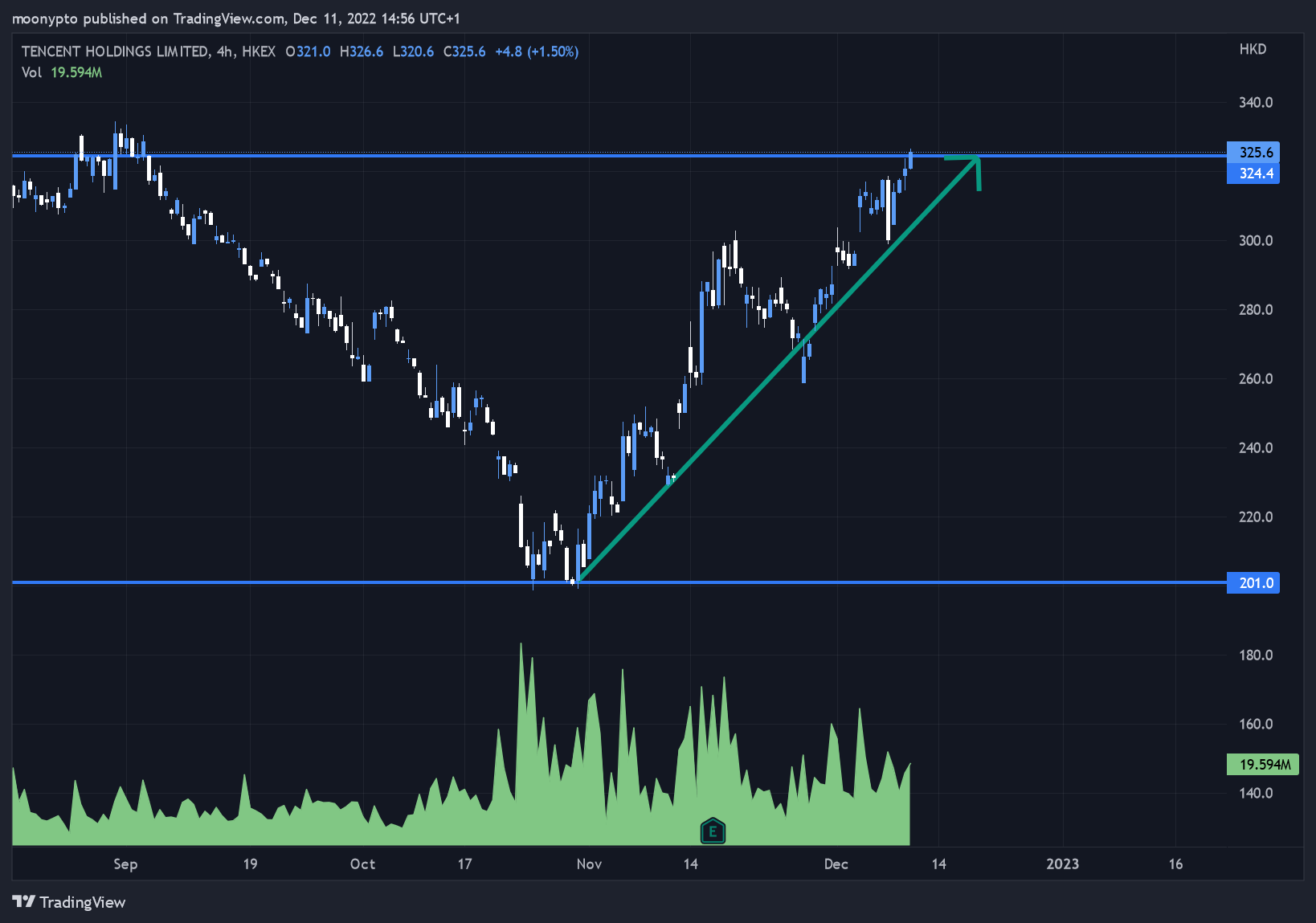Click the TENCENT HOLDINGS LIMITED symbol title
1316x923 pixels.
coord(114,51)
